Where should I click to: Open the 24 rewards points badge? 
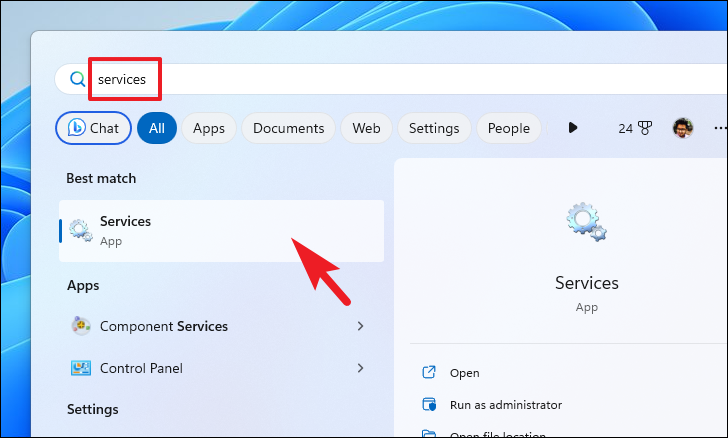click(635, 128)
